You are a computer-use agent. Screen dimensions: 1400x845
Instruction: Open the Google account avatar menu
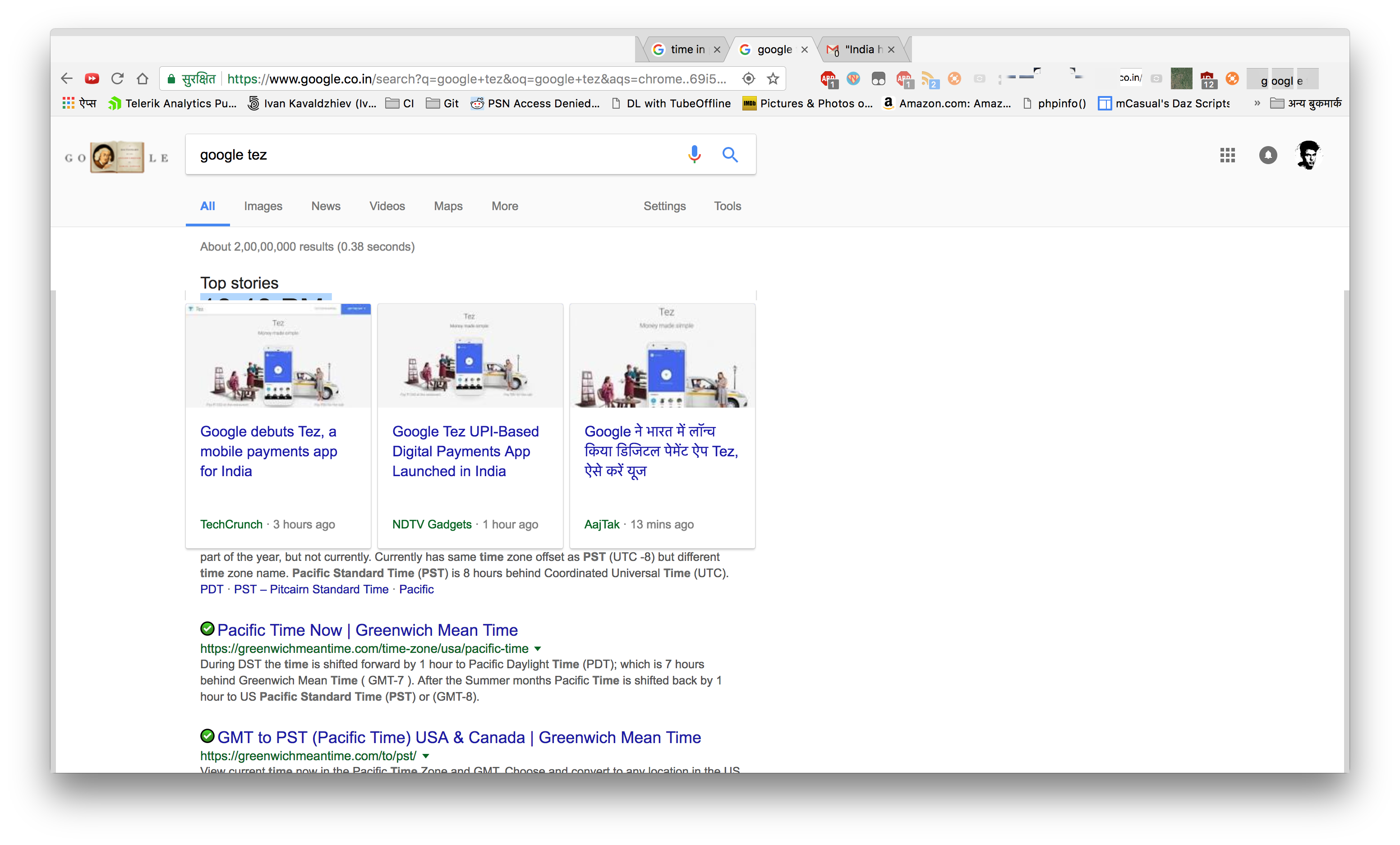point(1308,155)
